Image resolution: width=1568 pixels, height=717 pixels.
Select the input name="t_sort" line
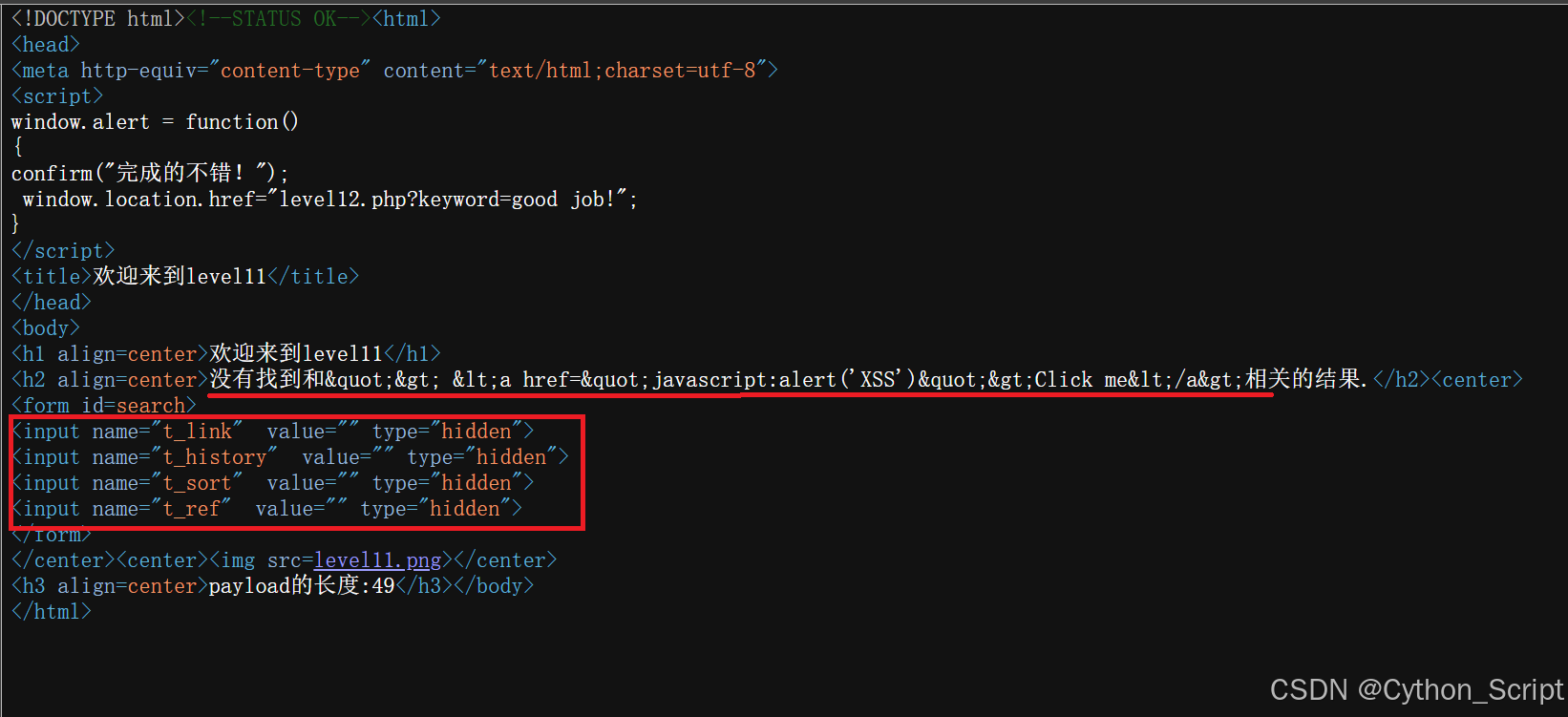coord(272,483)
